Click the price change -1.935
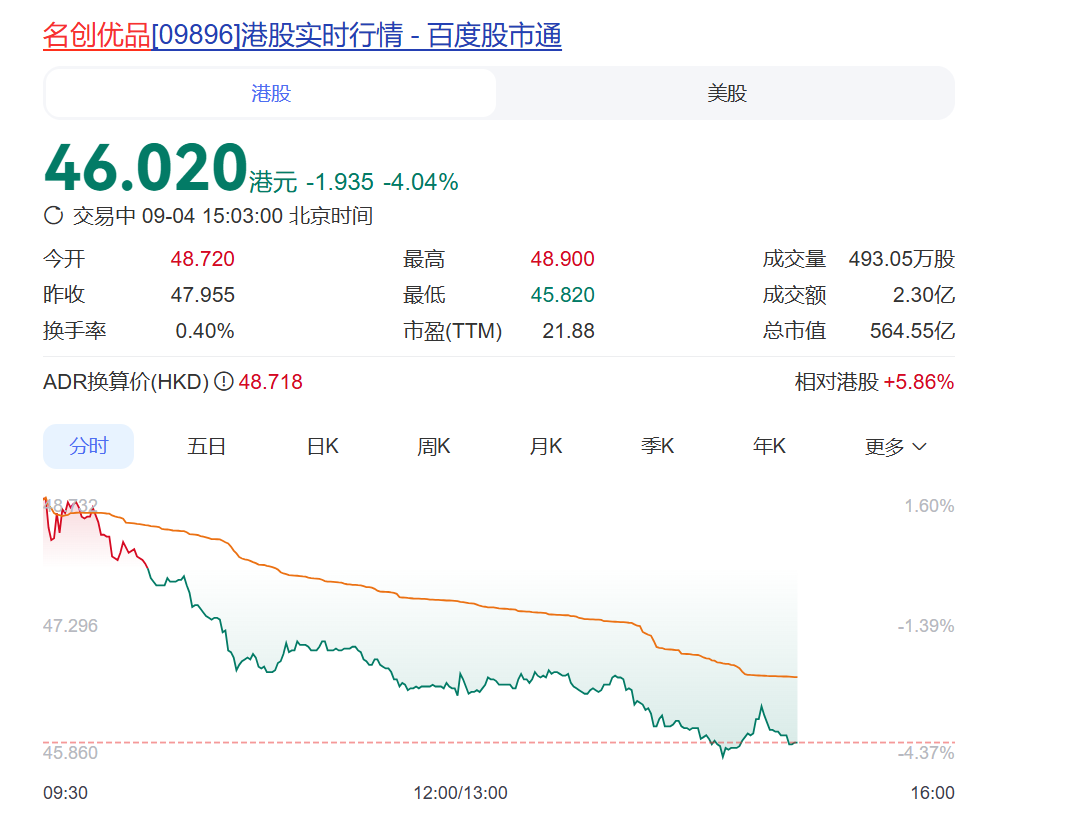1071x825 pixels. [x=339, y=182]
